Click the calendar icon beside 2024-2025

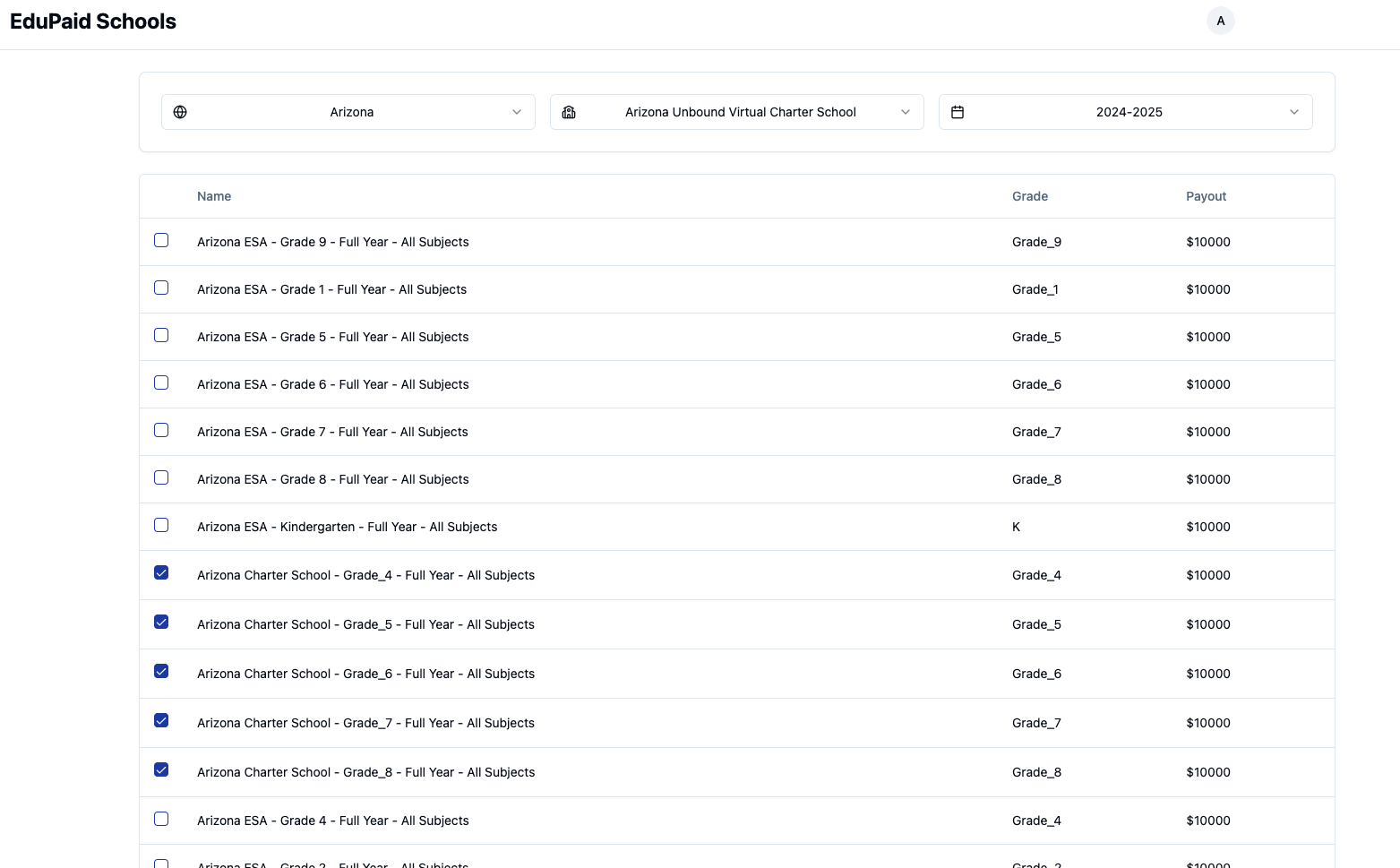tap(958, 112)
